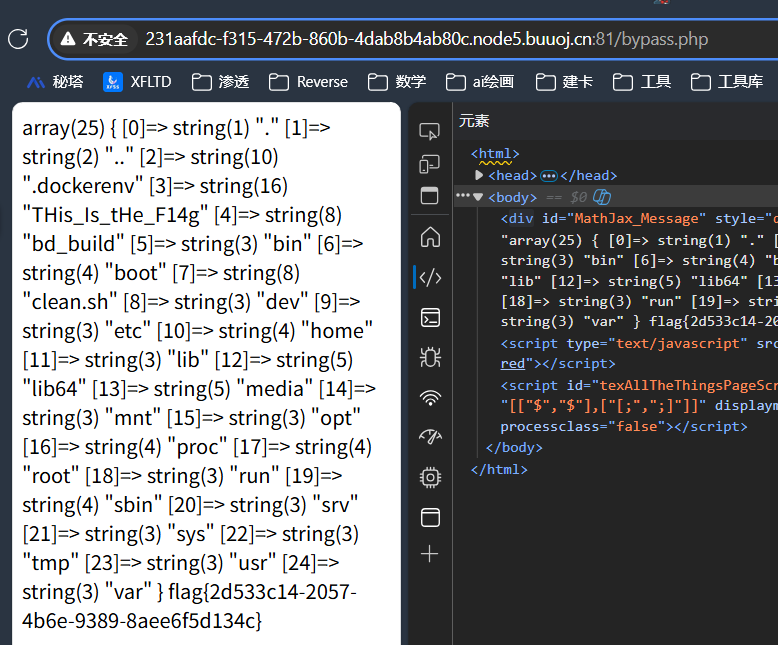
Task: Toggle device emulation mode icon
Action: point(430,164)
